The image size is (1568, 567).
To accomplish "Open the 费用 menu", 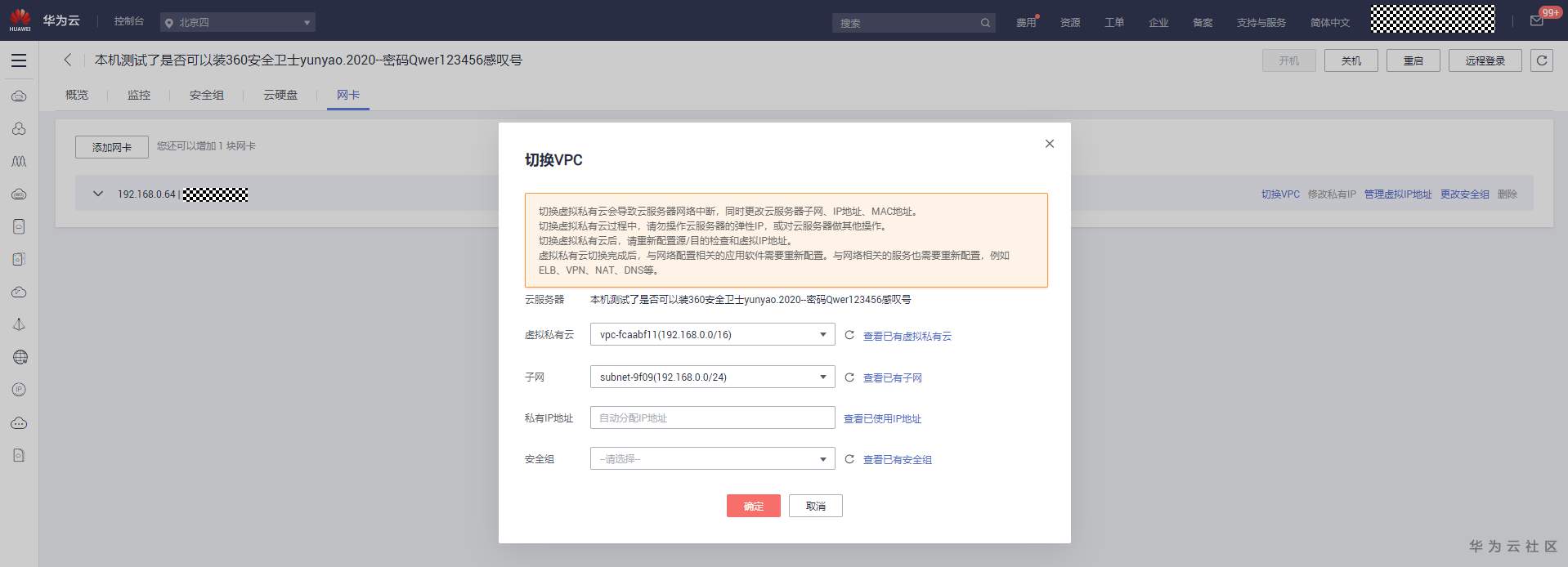I will pos(1026,23).
